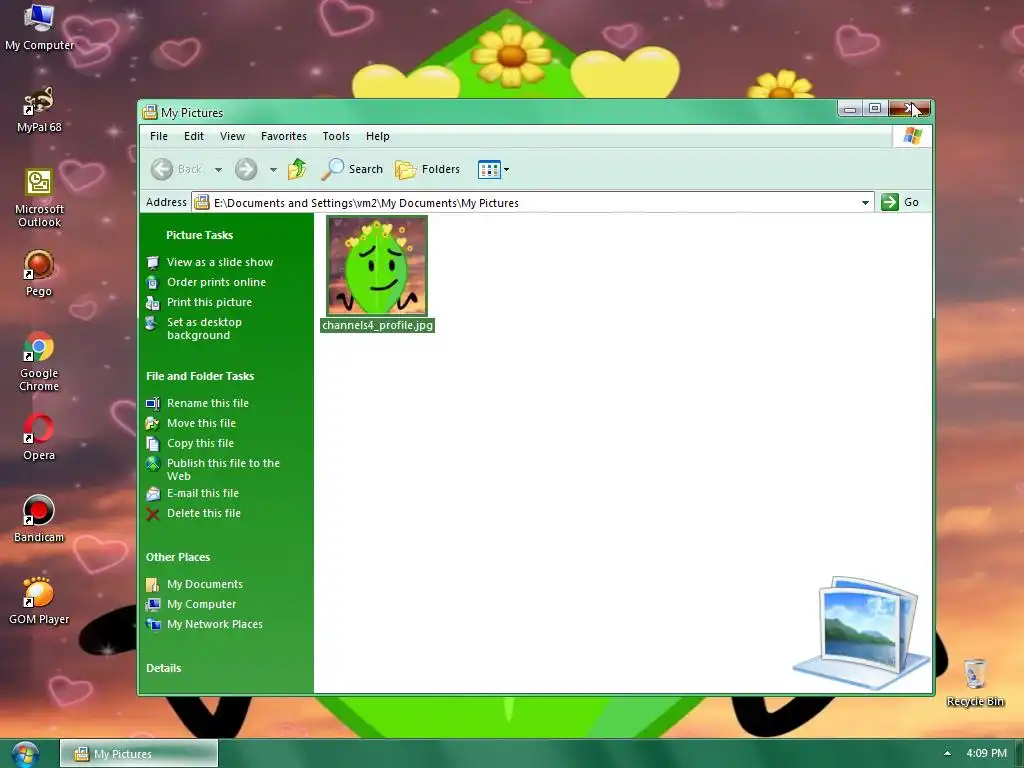Click Order prints online
The width and height of the screenshot is (1024, 768).
(216, 282)
